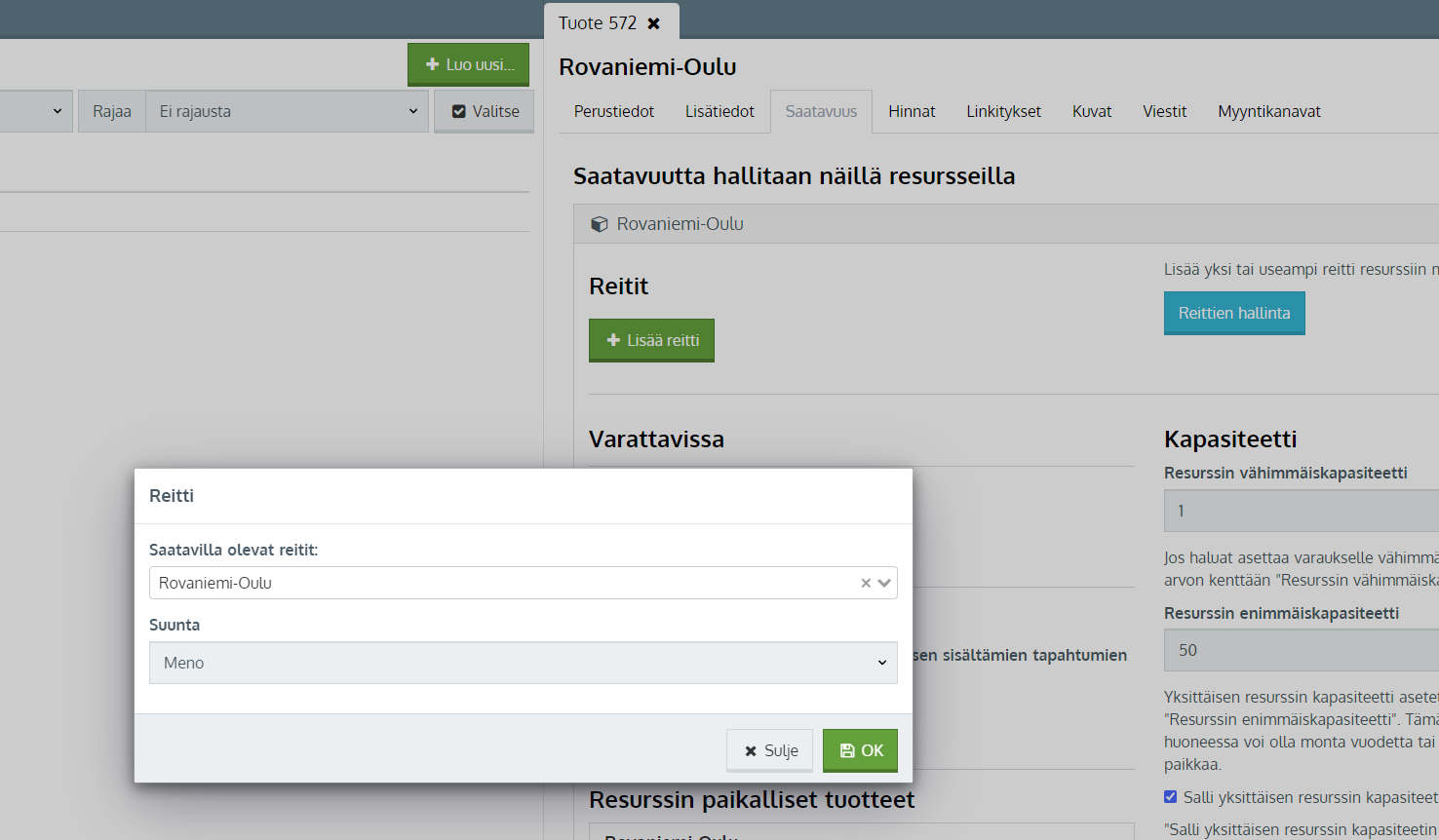1439x840 pixels.
Task: Toggle Salli yksittäisen resurssin kapasiteetin checkbox
Action: (1170, 797)
